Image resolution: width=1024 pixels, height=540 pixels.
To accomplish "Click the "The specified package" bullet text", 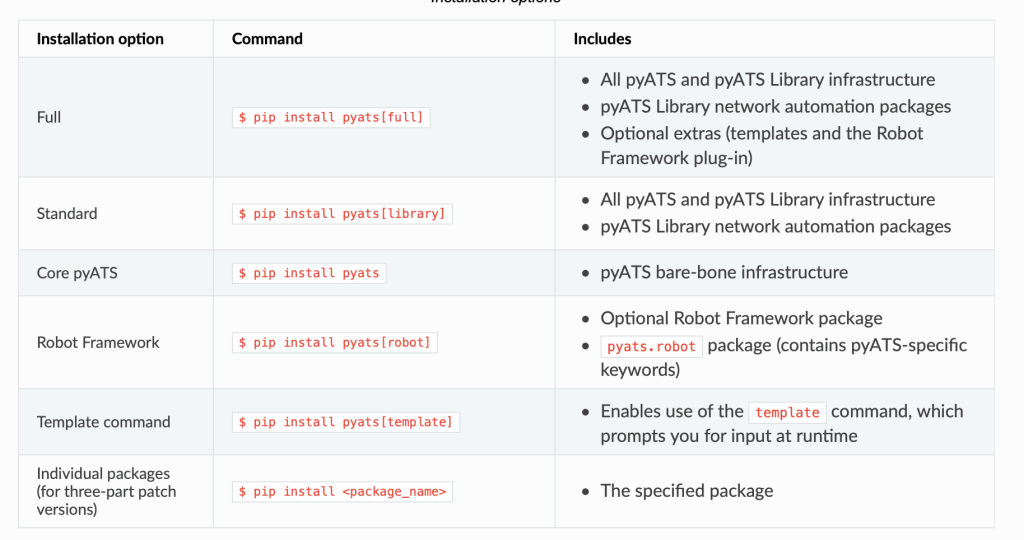I will click(x=686, y=491).
